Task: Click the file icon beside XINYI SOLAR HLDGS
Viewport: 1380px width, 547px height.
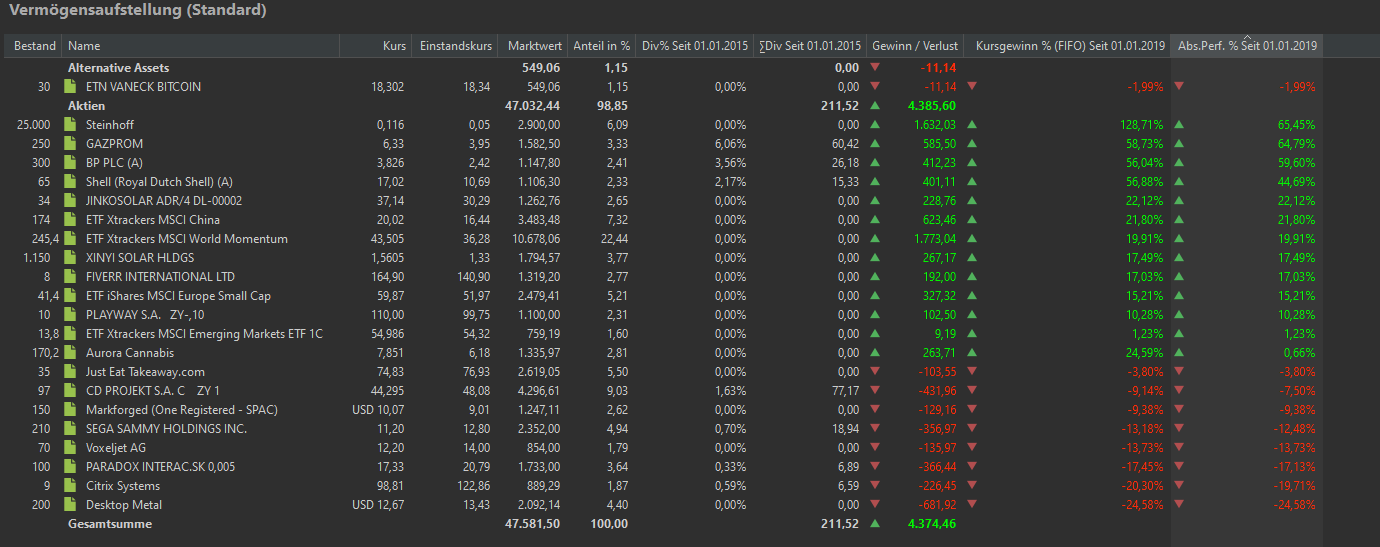Action: pos(70,258)
